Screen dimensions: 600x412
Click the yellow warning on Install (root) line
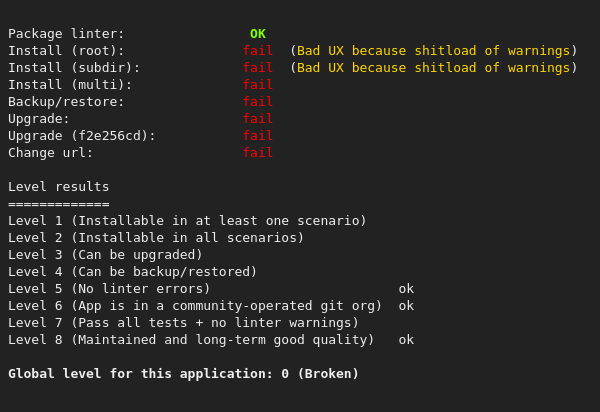click(x=433, y=51)
